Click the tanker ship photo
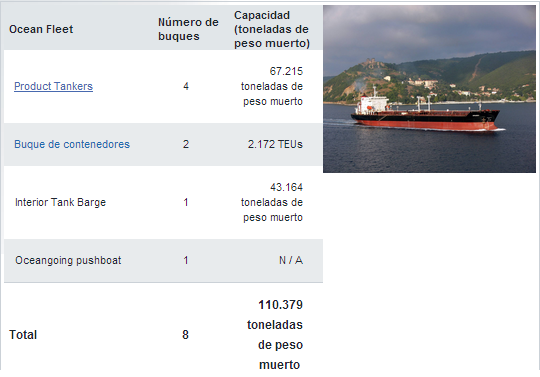Viewport: 540px width, 377px height. click(429, 88)
